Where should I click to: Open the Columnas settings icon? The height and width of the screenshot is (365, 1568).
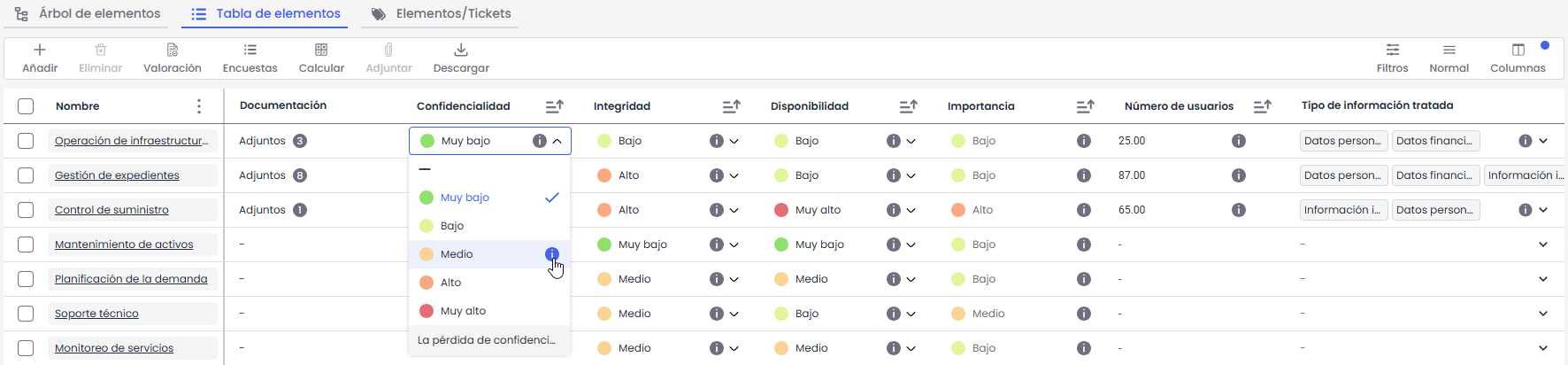click(1518, 50)
